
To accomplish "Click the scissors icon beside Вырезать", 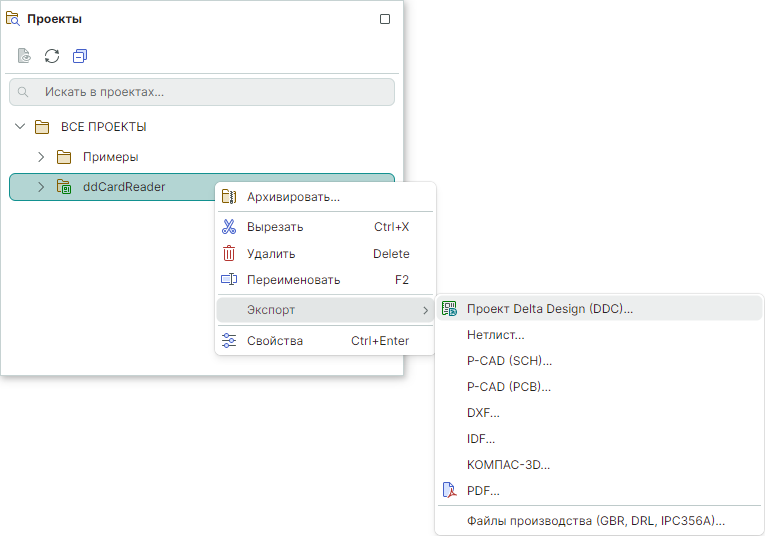I will [x=229, y=227].
